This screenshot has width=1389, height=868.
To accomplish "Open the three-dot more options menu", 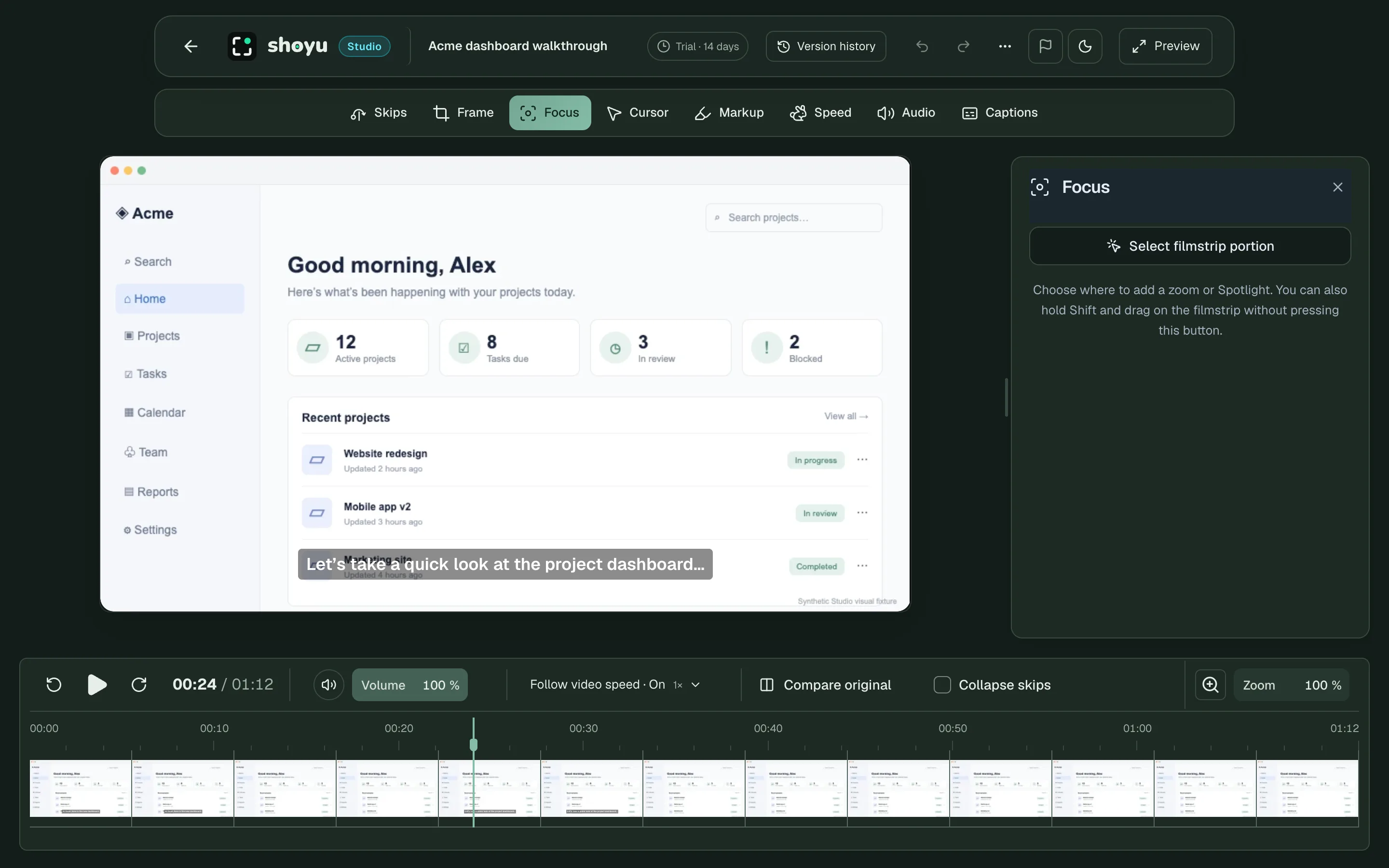I will pos(1005,46).
